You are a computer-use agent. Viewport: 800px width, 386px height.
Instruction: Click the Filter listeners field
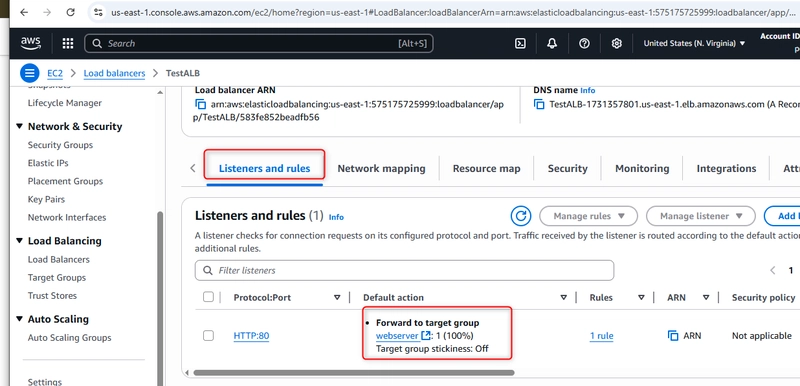pyautogui.click(x=404, y=270)
